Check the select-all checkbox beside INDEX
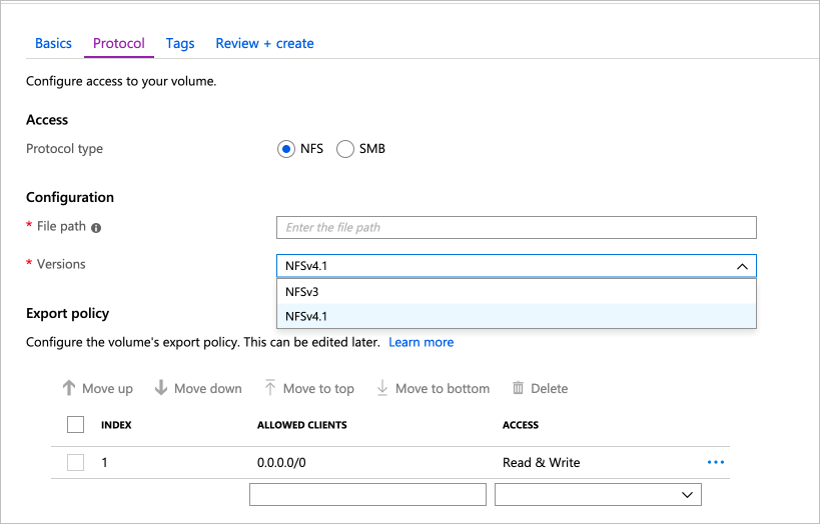Screen dimensions: 820x524 tap(75, 425)
